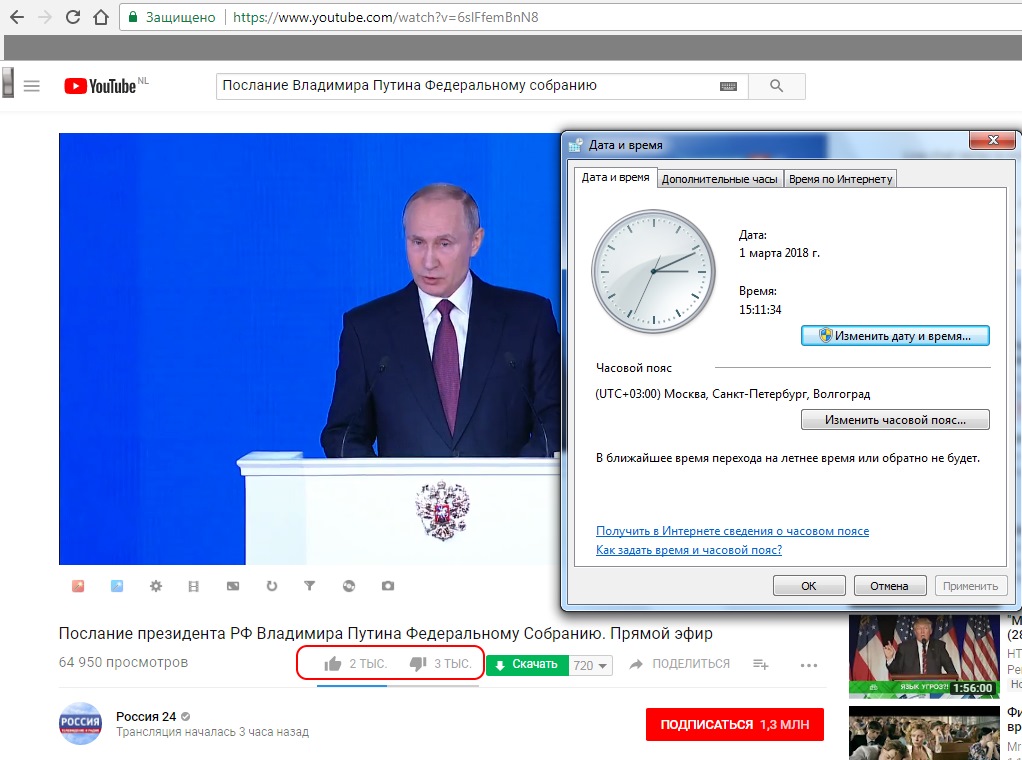This screenshot has width=1022, height=760.
Task: Click the analog clock face
Action: (x=653, y=271)
